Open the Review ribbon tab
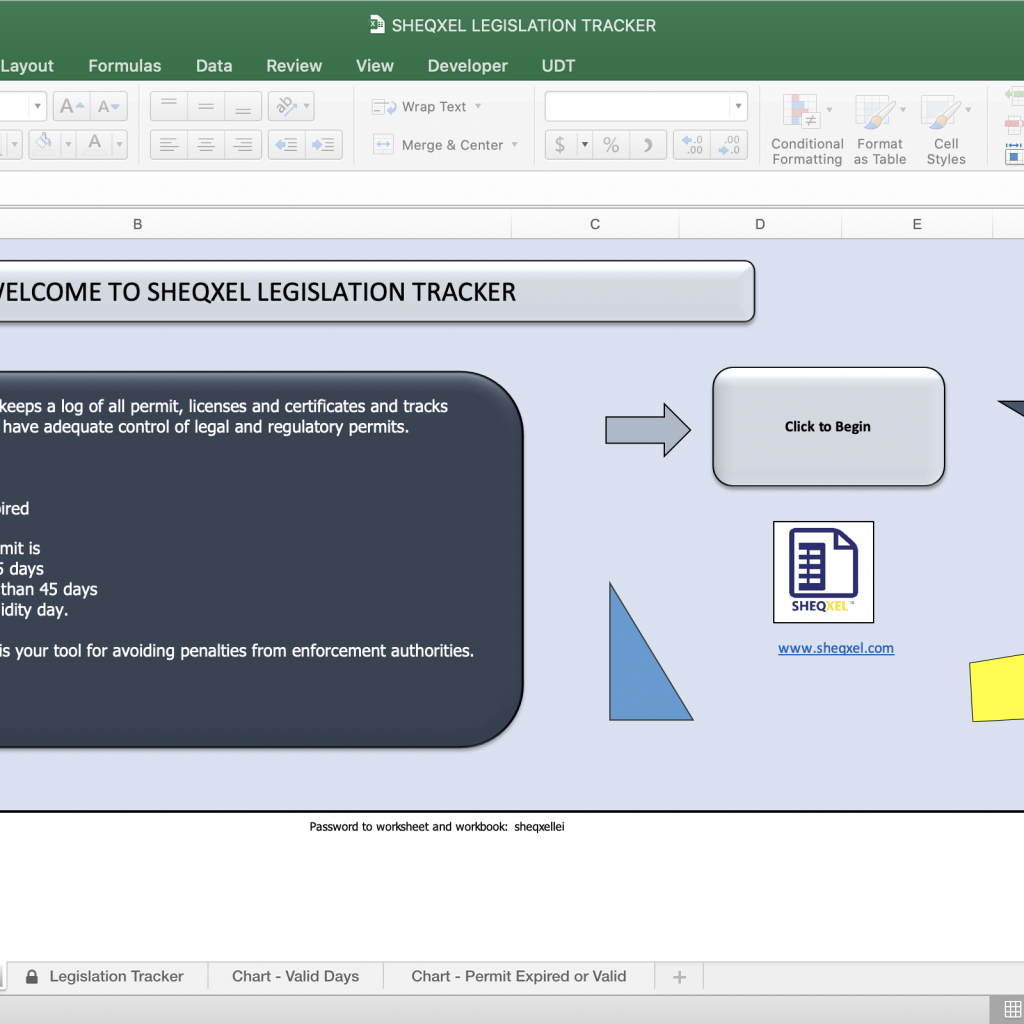The image size is (1024, 1024). pos(294,66)
